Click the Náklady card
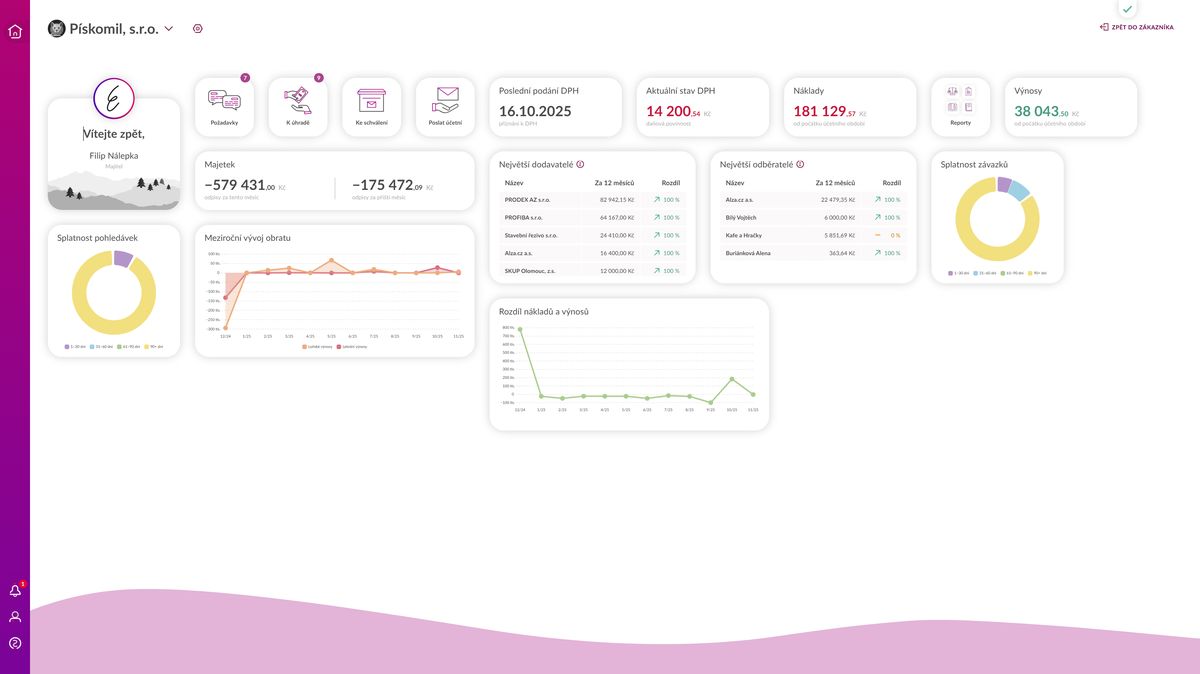1200x674 pixels. (849, 107)
